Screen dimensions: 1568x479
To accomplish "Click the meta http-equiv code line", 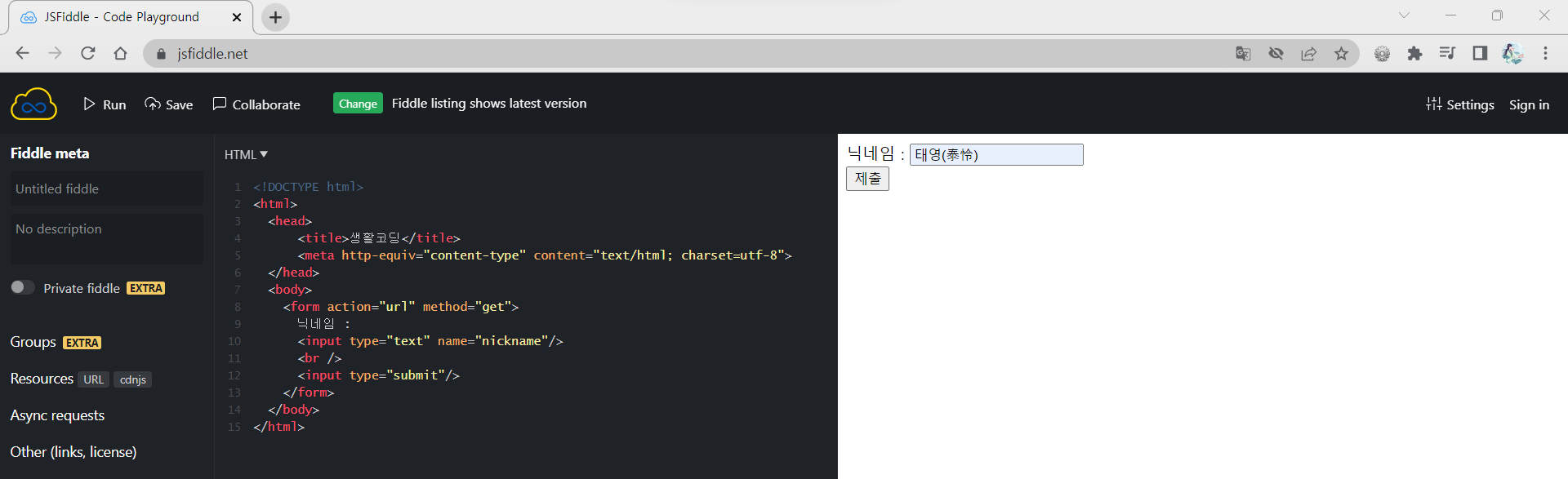I will [545, 255].
